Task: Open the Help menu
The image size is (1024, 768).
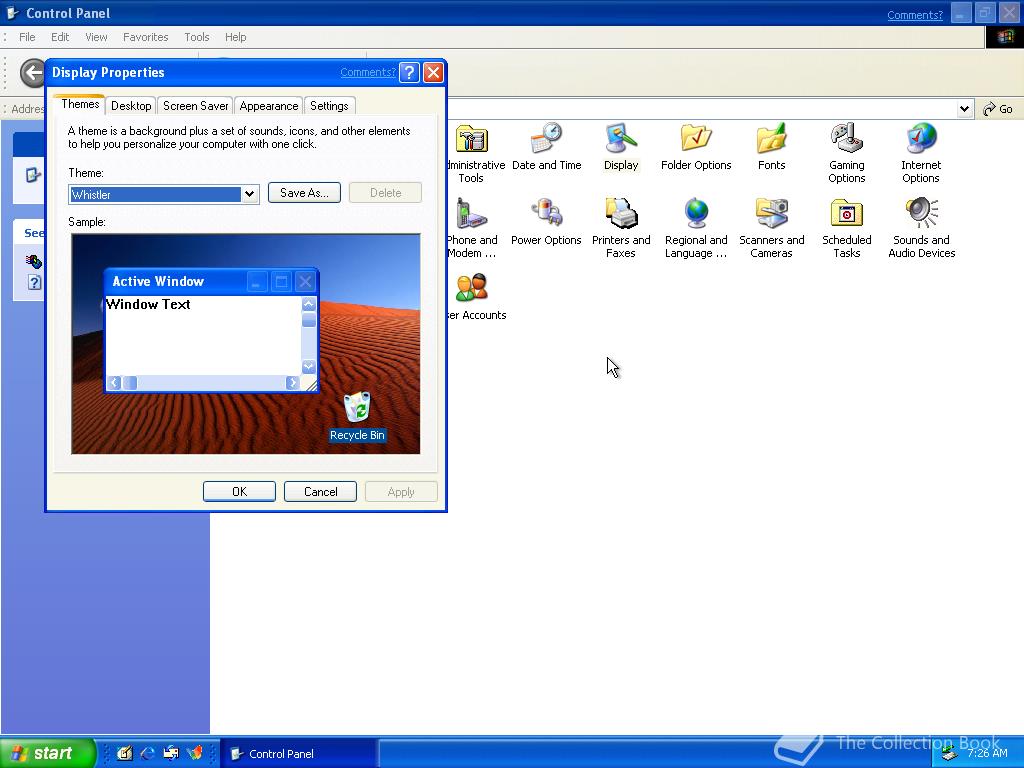Action: pos(236,37)
